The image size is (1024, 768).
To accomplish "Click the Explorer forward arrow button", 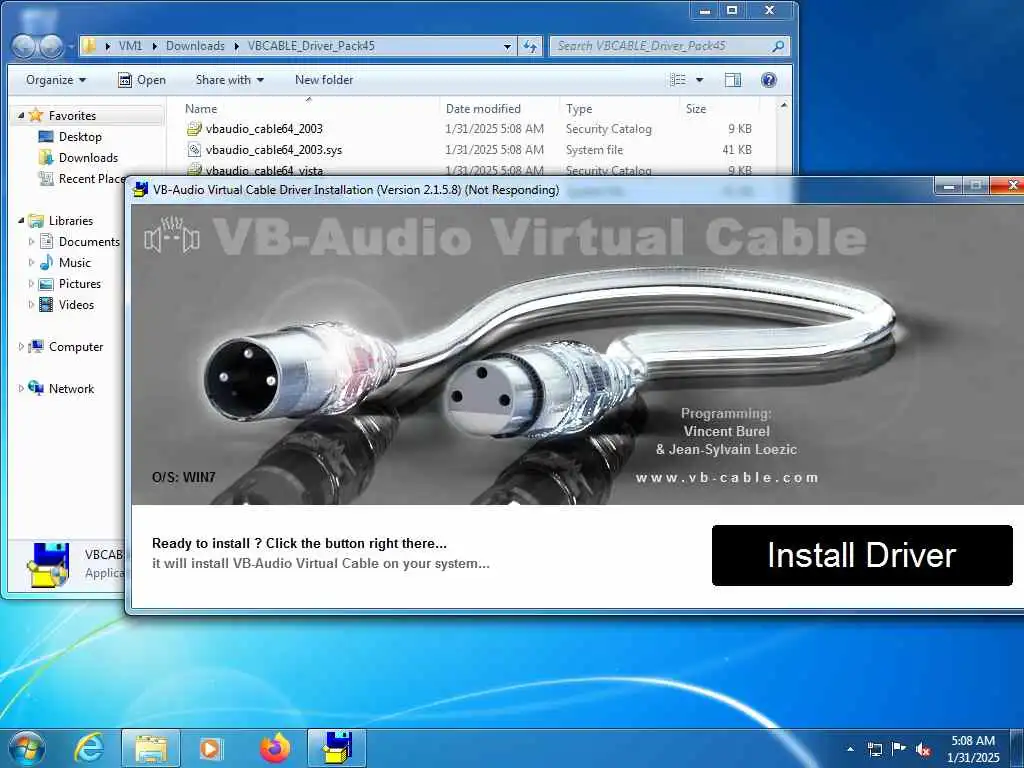I will pos(51,46).
